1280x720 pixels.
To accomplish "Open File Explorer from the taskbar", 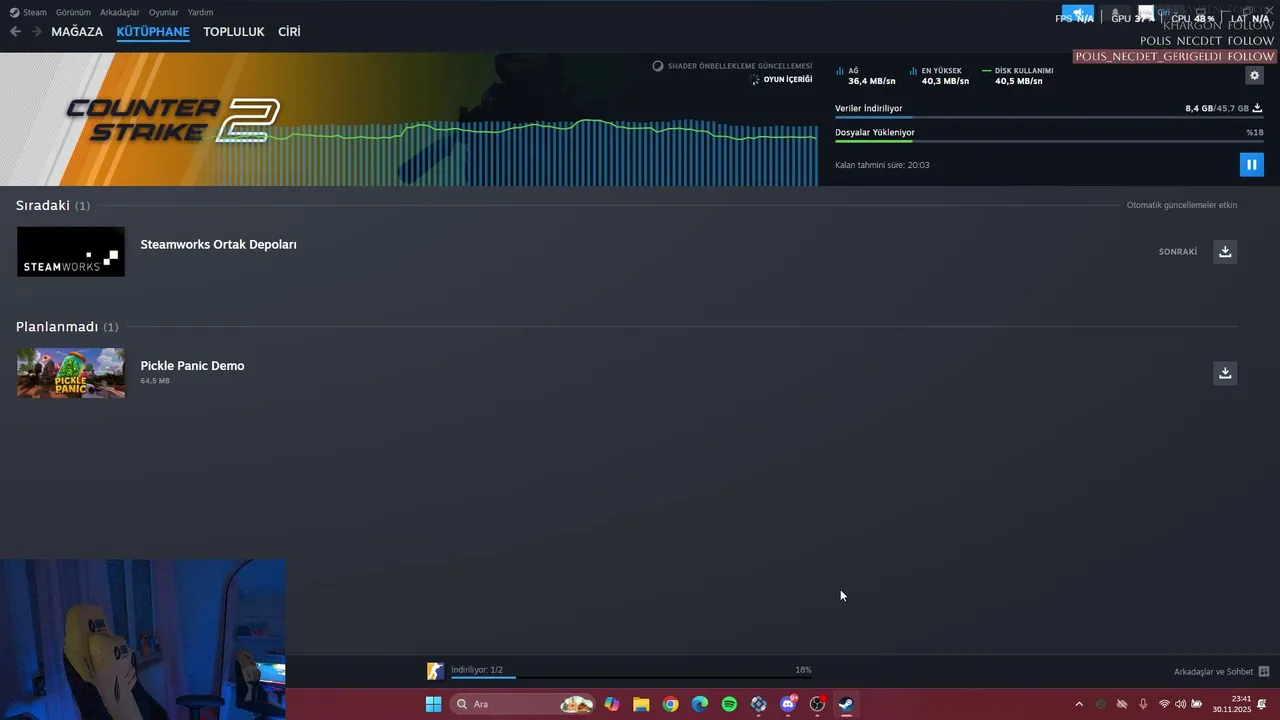I will 641,704.
